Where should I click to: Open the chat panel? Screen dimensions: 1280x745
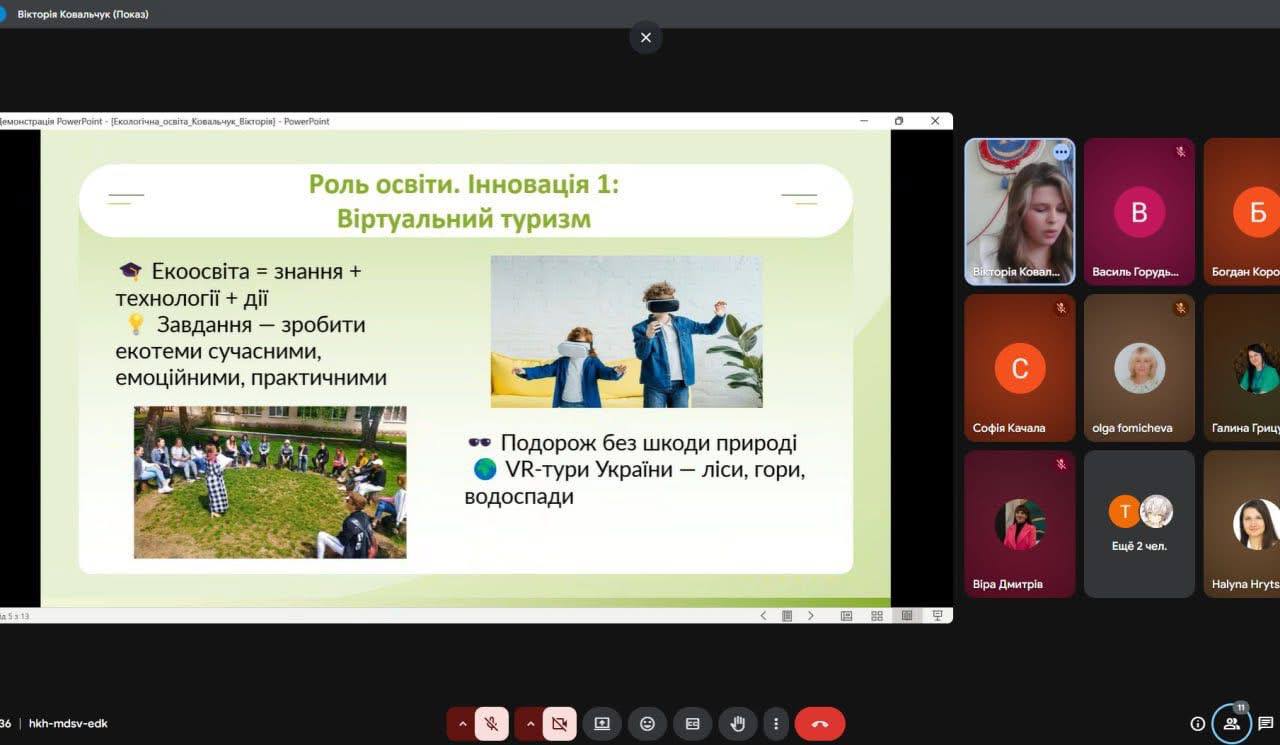coord(1265,723)
